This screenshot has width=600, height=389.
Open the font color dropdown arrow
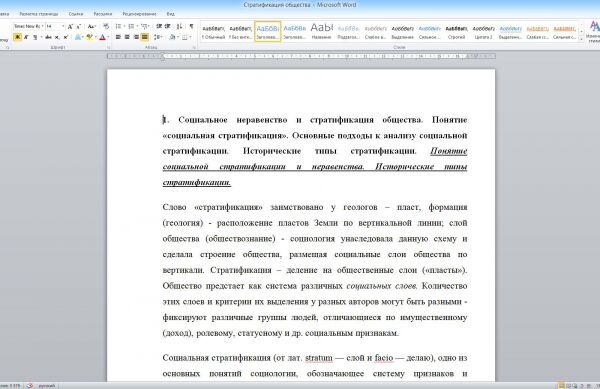pos(108,37)
